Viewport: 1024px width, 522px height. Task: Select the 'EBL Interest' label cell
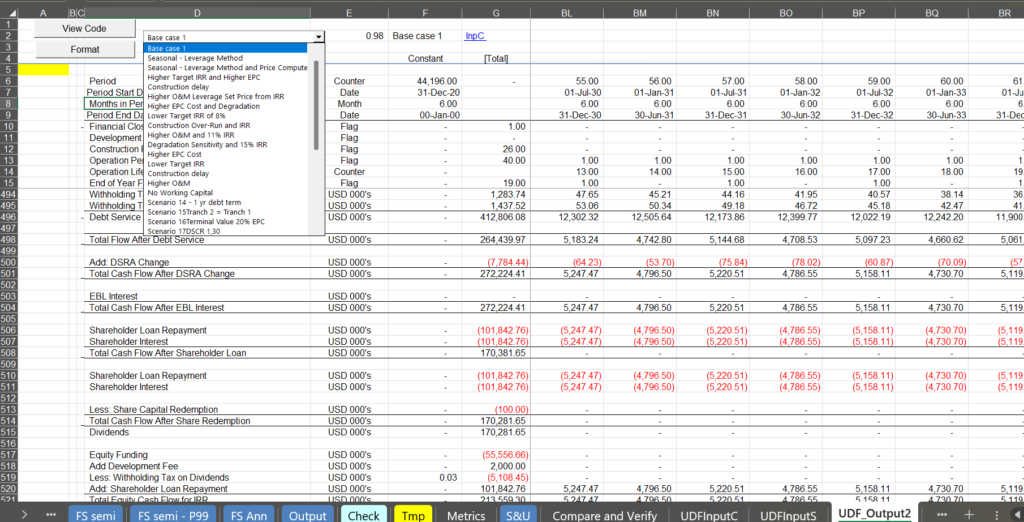click(x=197, y=296)
